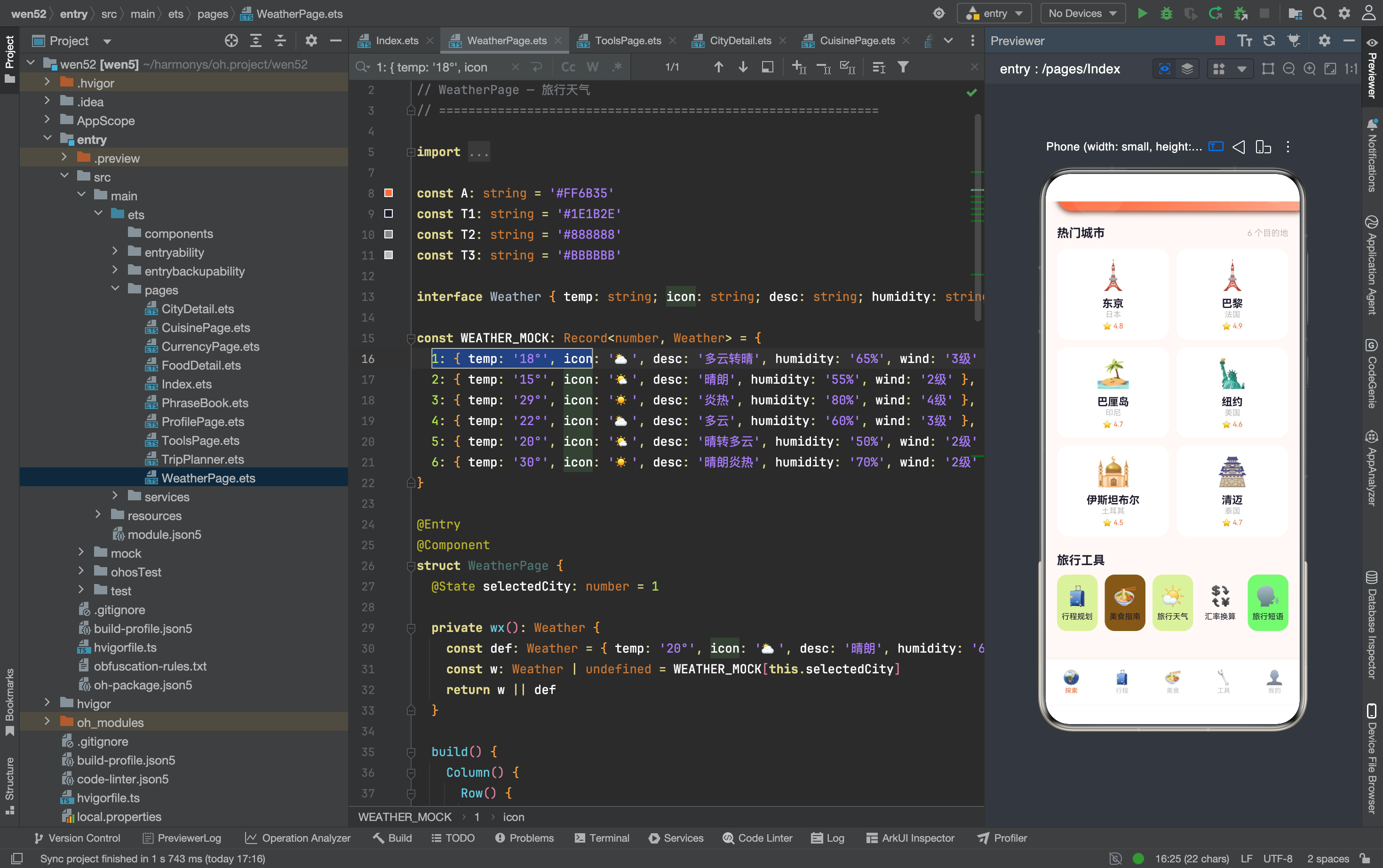Enable Regex option in search bar
This screenshot has width=1383, height=868.
click(x=617, y=67)
